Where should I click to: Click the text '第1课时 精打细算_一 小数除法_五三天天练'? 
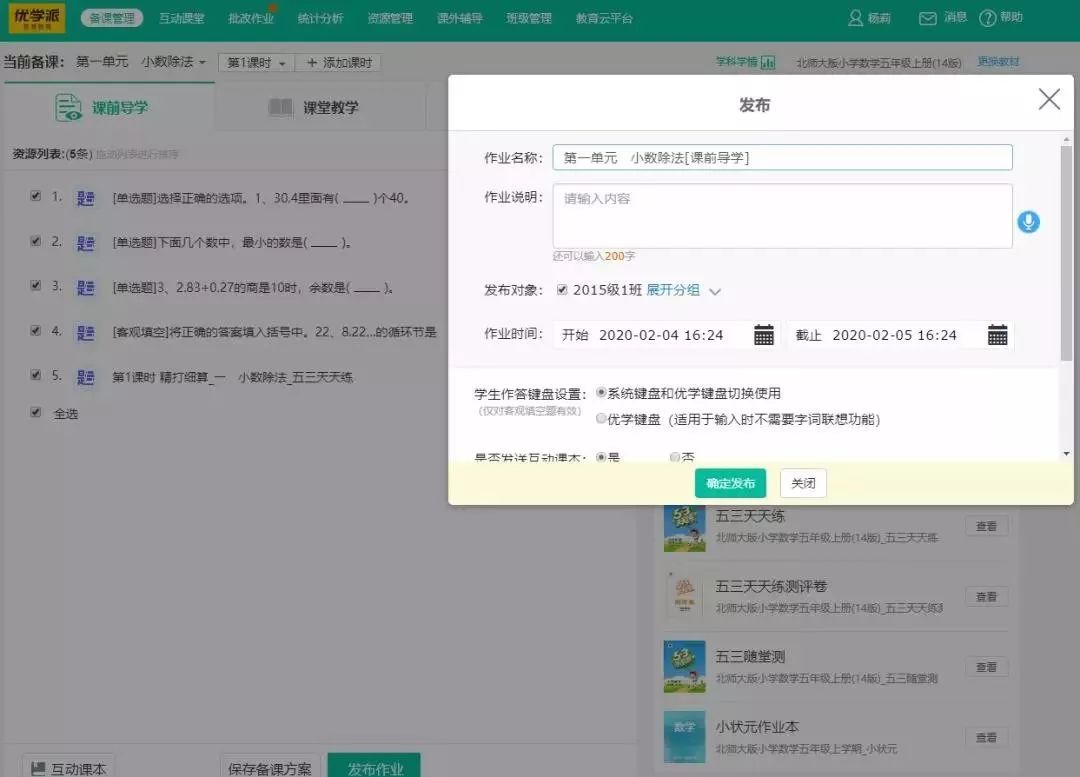click(232, 377)
